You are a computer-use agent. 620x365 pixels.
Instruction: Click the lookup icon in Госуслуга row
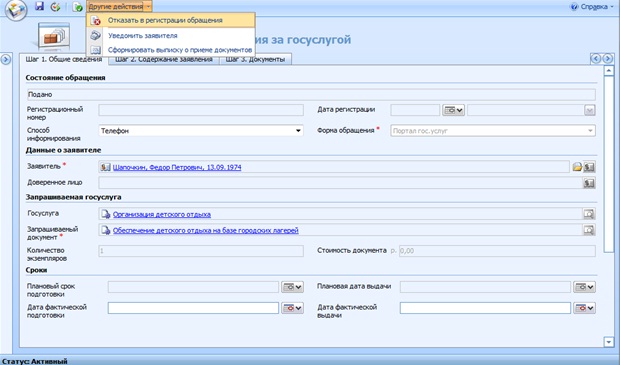click(x=589, y=214)
